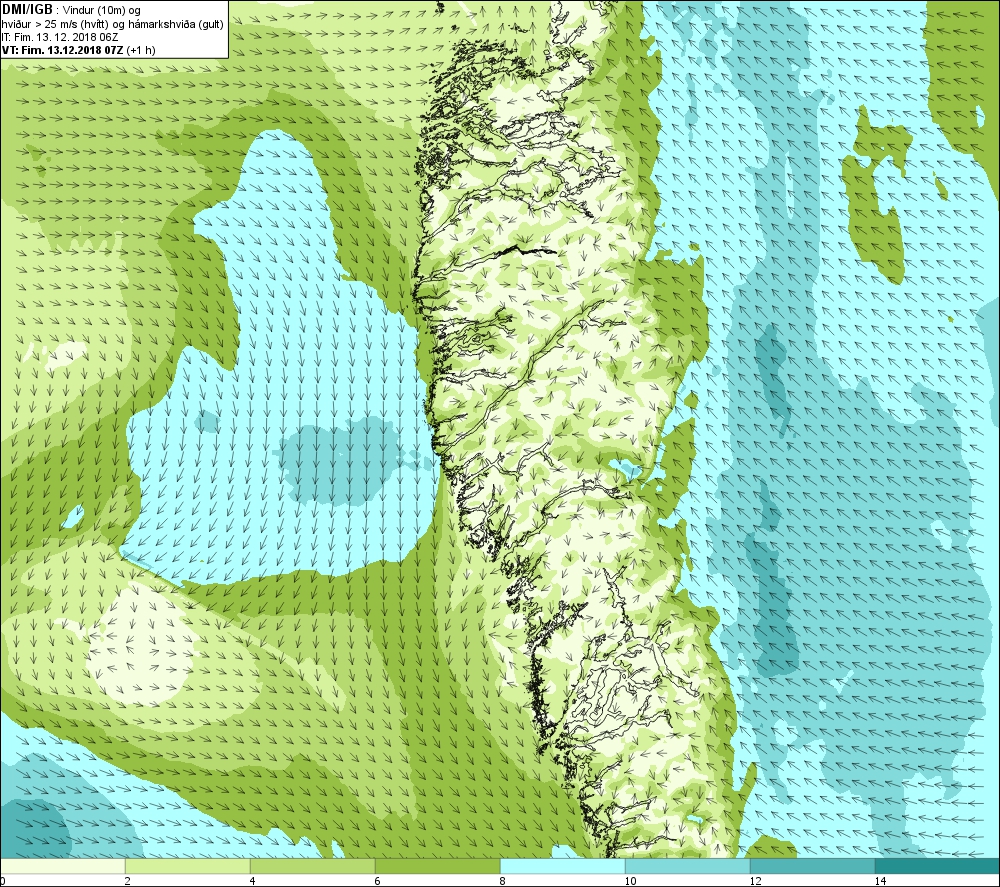Click the legend value 4

tap(253, 881)
